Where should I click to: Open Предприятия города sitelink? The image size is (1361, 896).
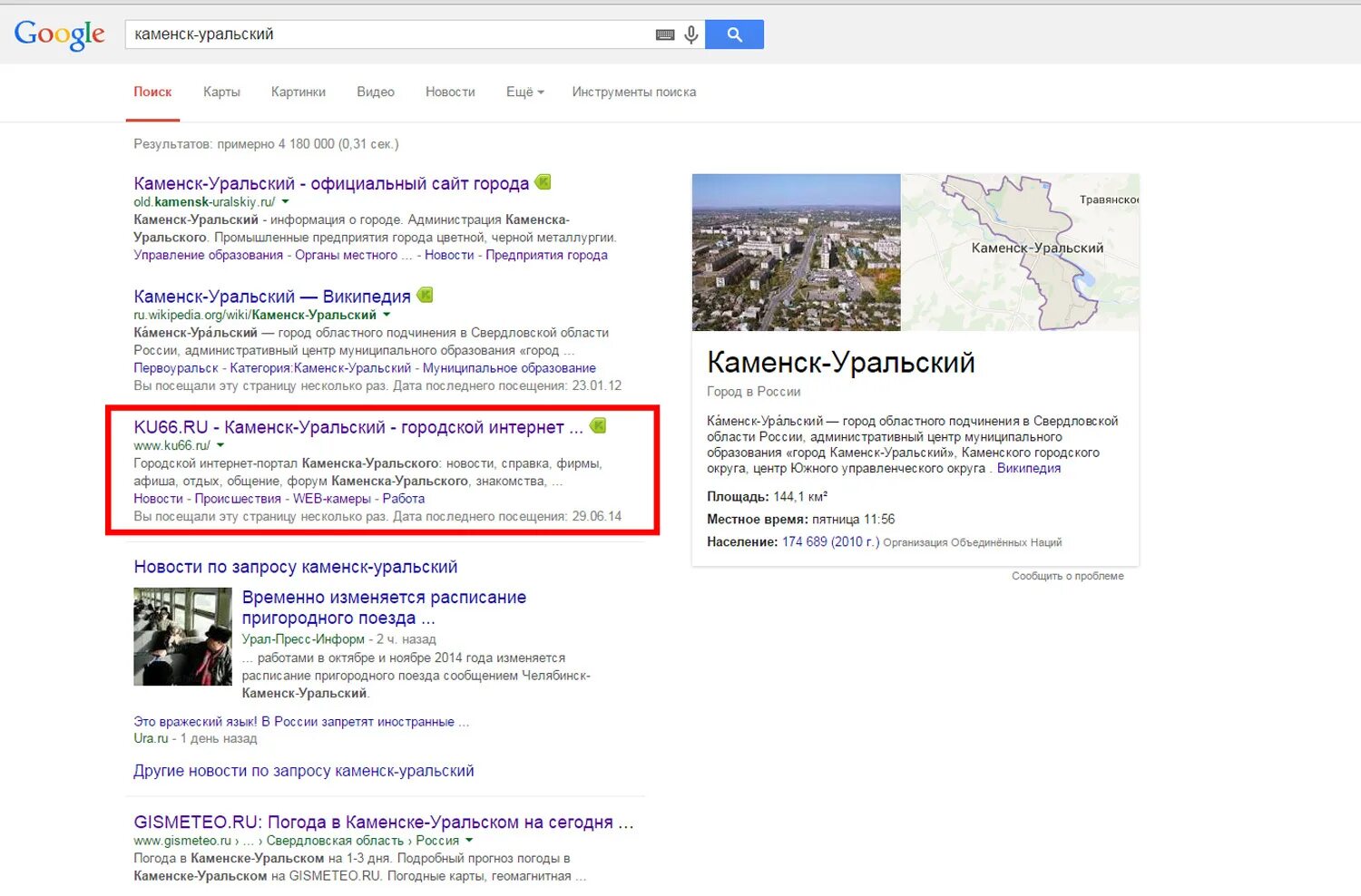point(546,255)
